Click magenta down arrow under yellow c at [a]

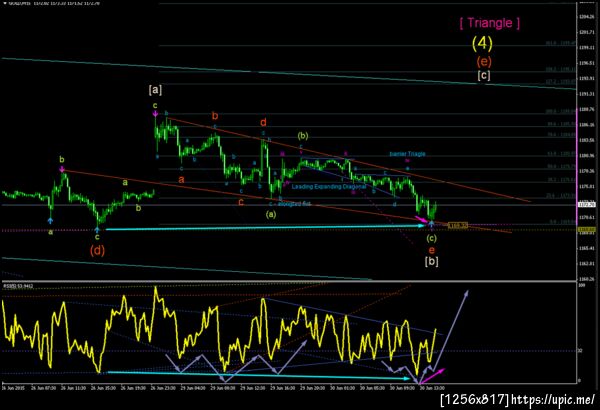click(x=155, y=113)
